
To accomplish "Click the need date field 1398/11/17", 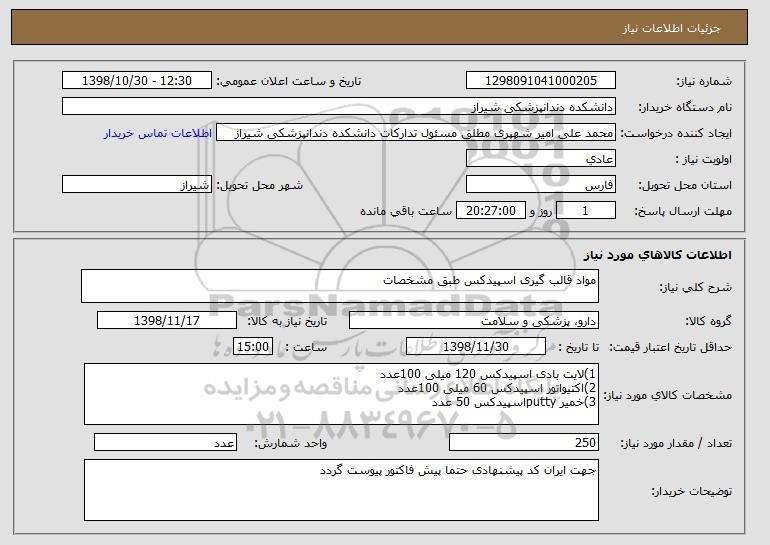I will [167, 321].
